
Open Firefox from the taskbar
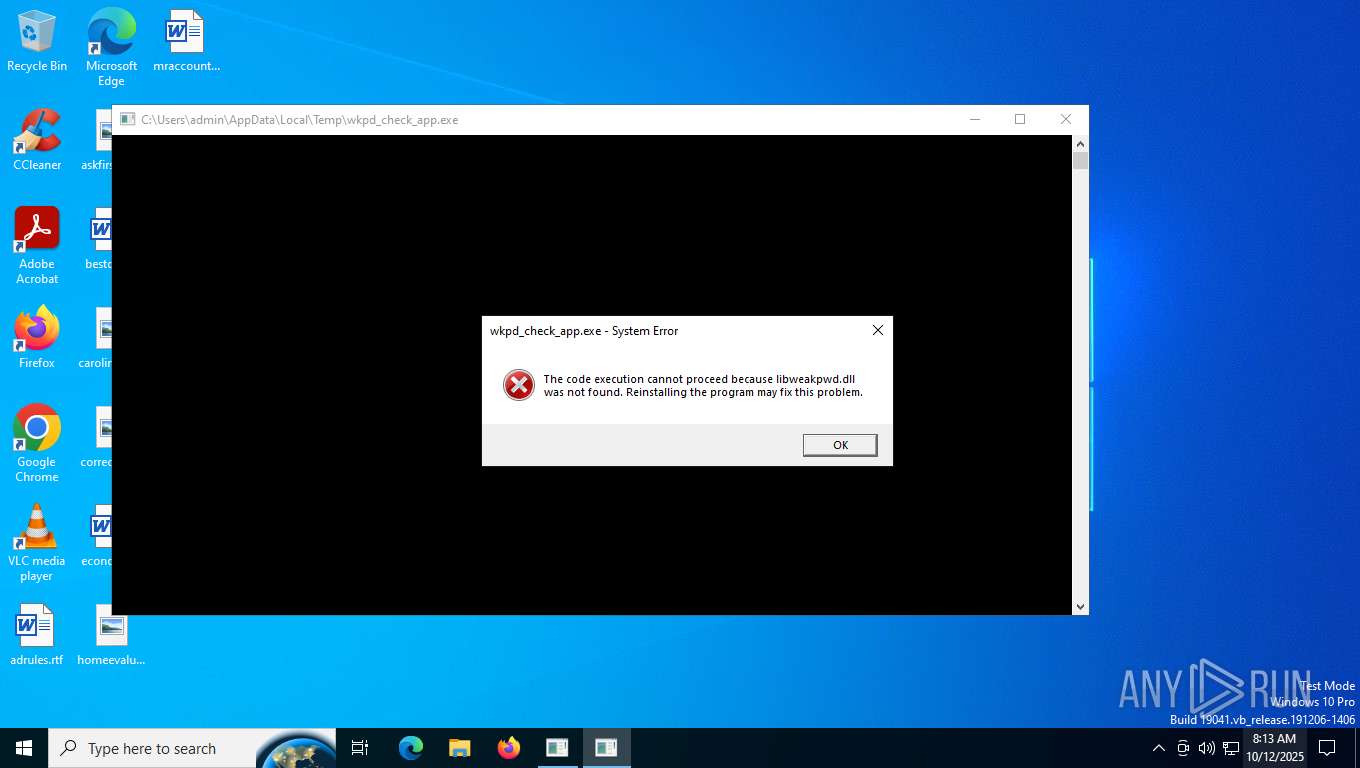coord(508,748)
